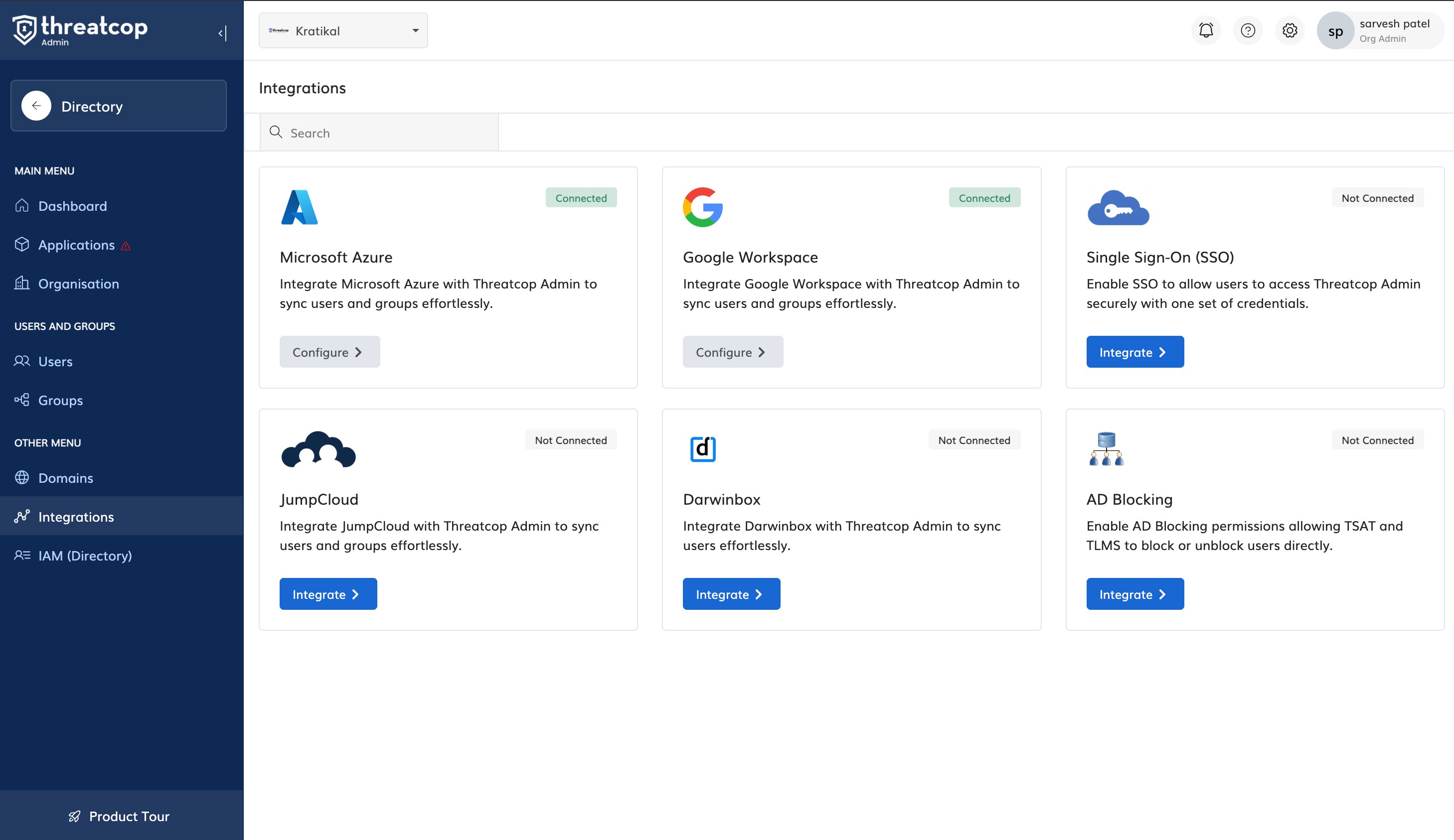Integrate AD Blocking
Screen dimensions: 1454x840
(x=1135, y=594)
